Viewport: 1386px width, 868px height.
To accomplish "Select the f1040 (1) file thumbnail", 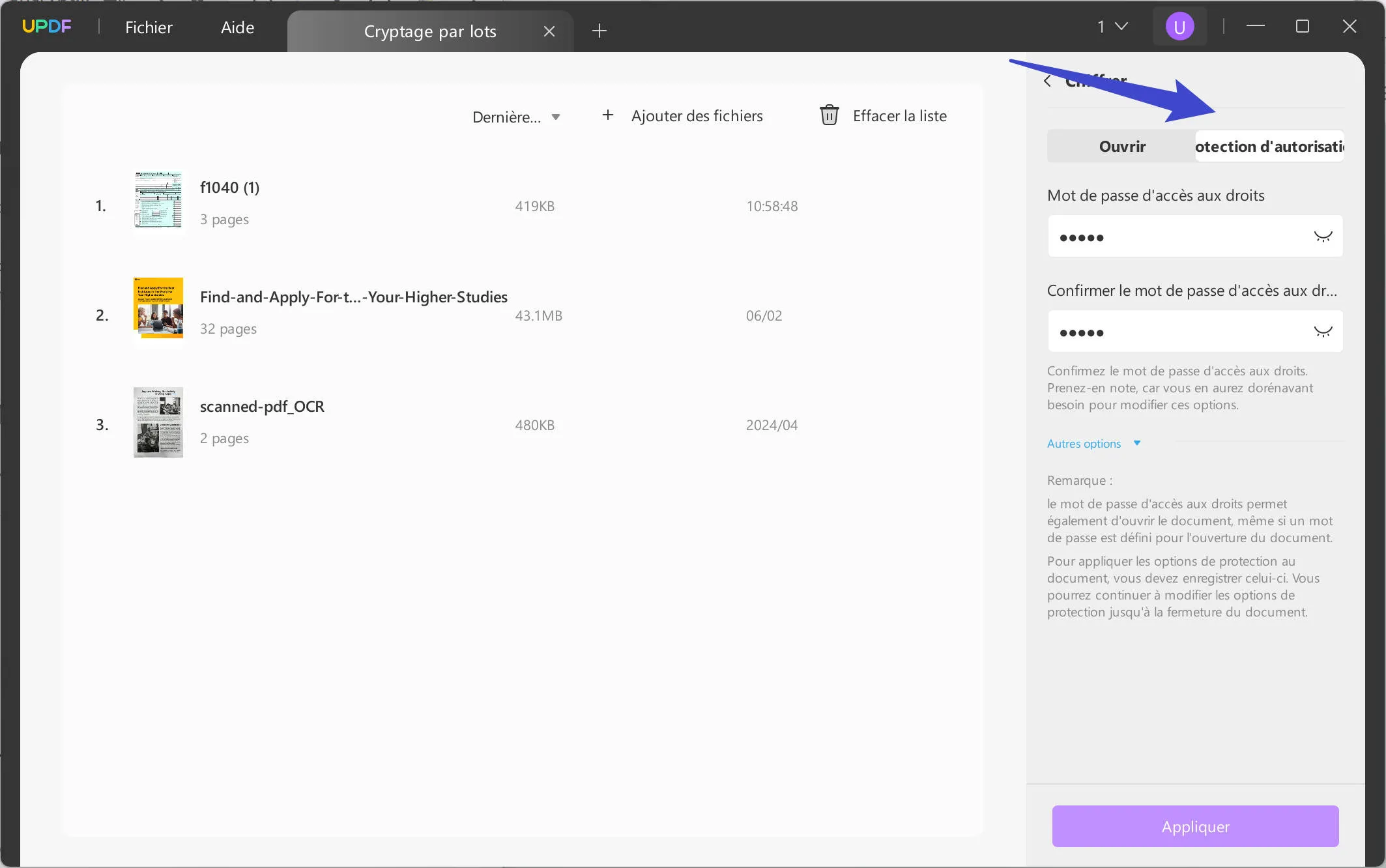I will (158, 199).
